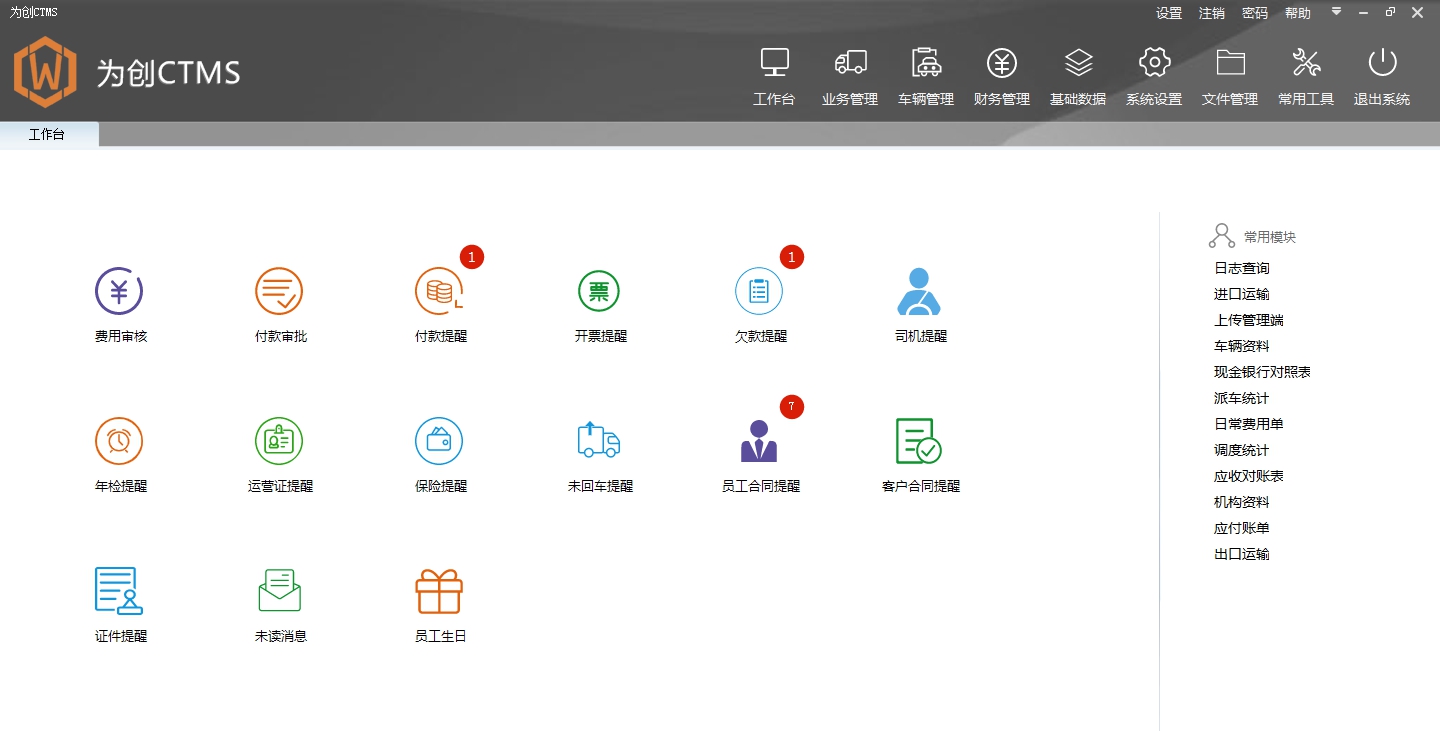Open the 保险提醒 insurance reminder icon

pyautogui.click(x=440, y=440)
